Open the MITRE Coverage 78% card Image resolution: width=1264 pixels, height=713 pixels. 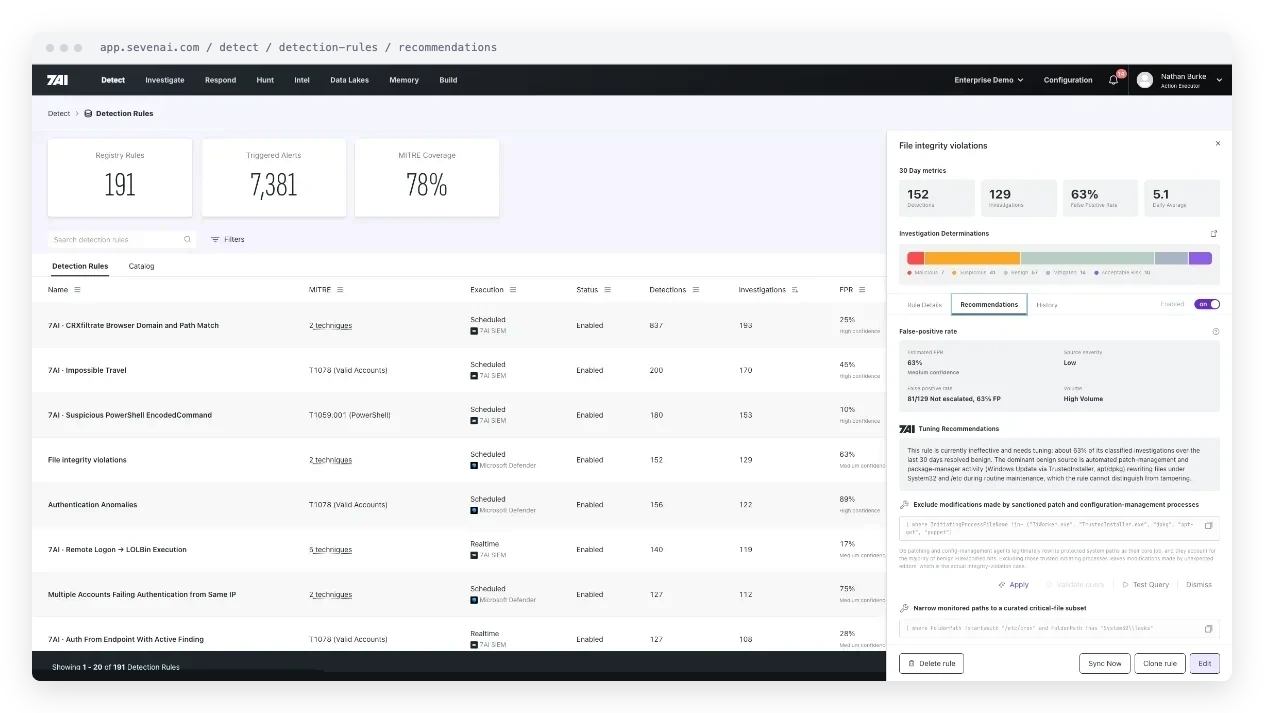(427, 177)
